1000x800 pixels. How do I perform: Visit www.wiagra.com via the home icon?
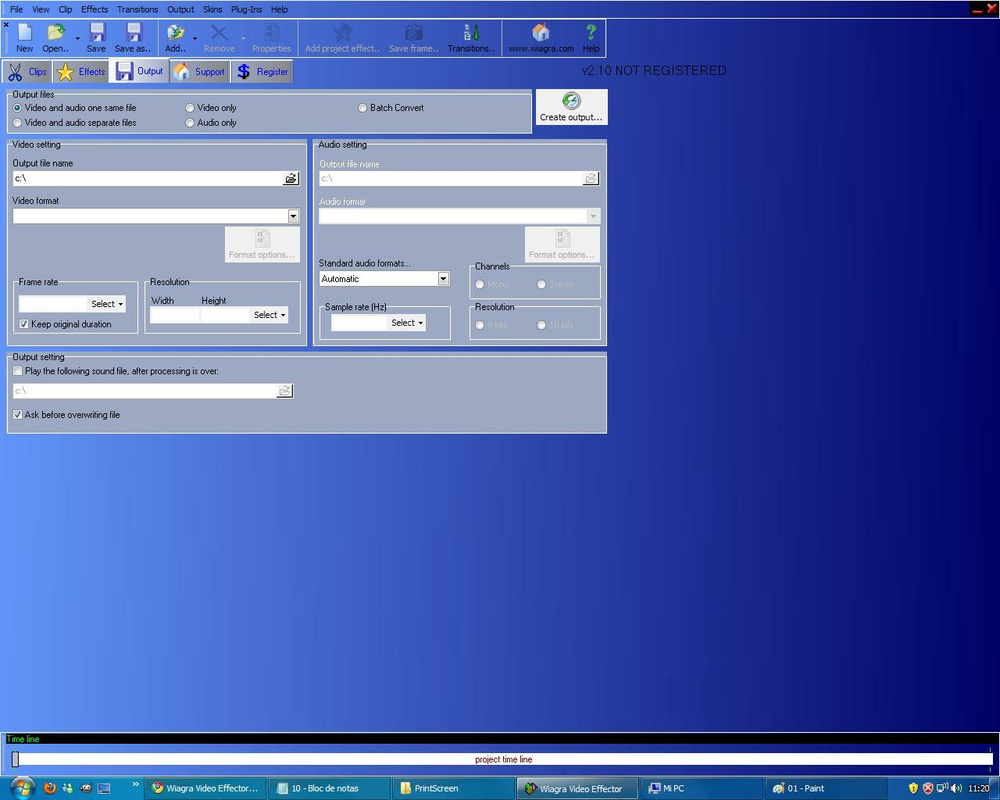[541, 38]
